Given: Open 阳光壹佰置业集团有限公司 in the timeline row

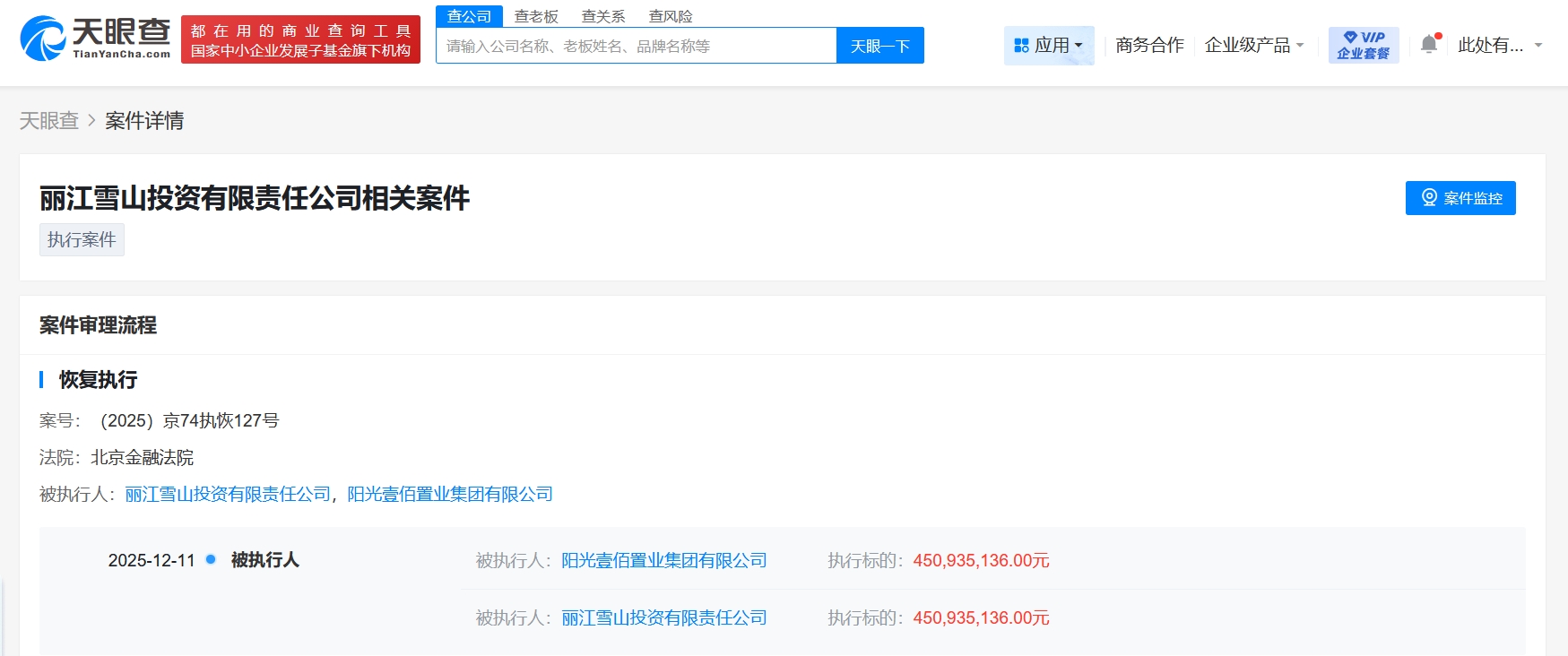Looking at the screenshot, I should point(663,561).
